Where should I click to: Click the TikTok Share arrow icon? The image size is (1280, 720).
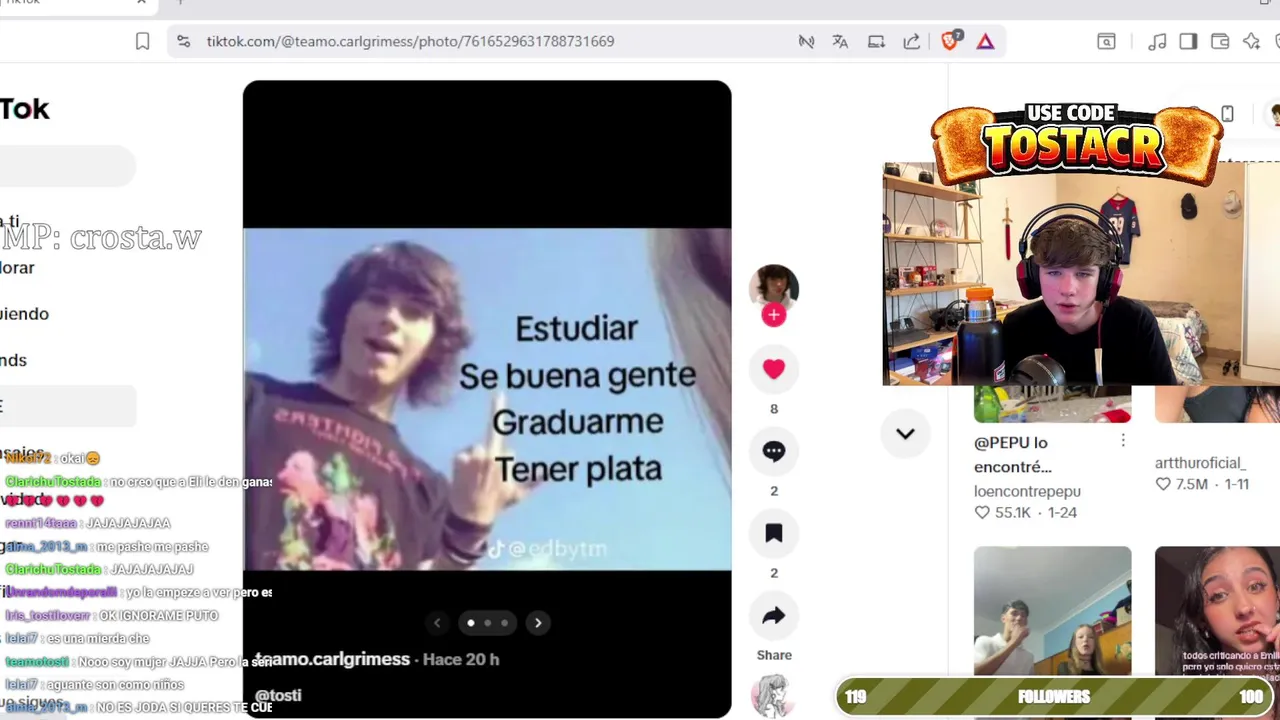click(x=774, y=615)
